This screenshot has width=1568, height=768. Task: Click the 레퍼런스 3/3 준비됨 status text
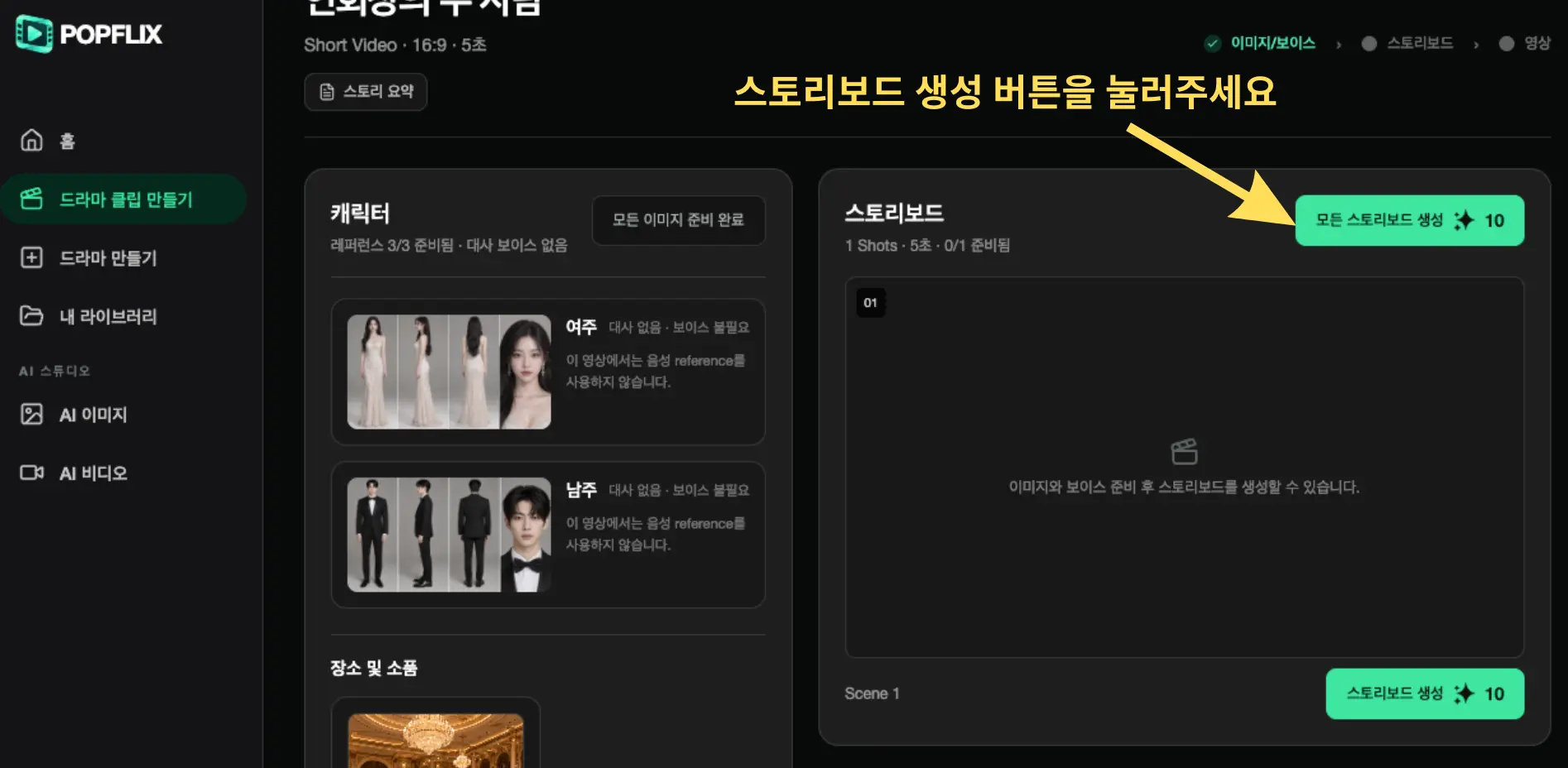(392, 245)
